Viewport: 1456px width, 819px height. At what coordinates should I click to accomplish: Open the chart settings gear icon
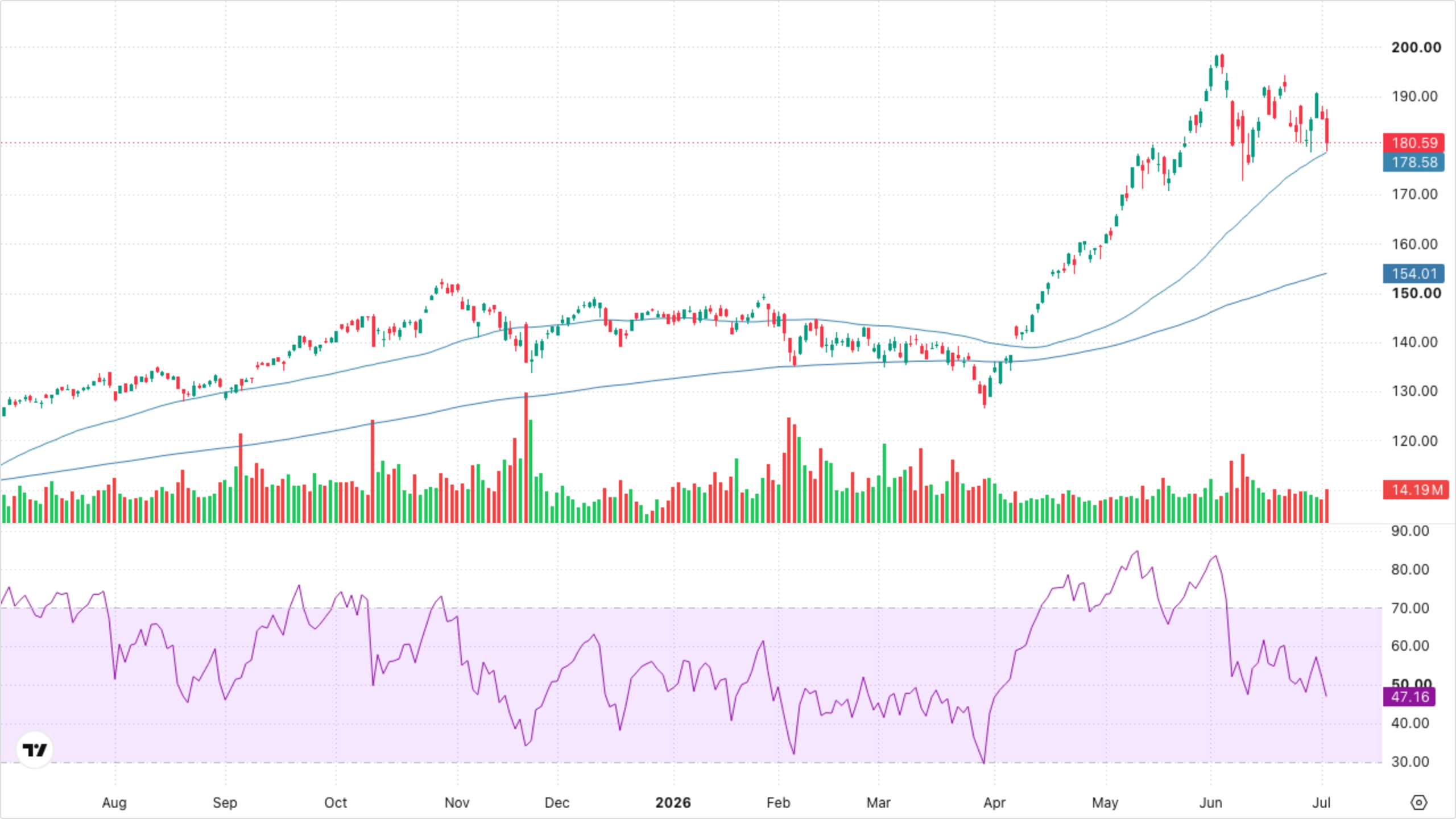(1418, 803)
